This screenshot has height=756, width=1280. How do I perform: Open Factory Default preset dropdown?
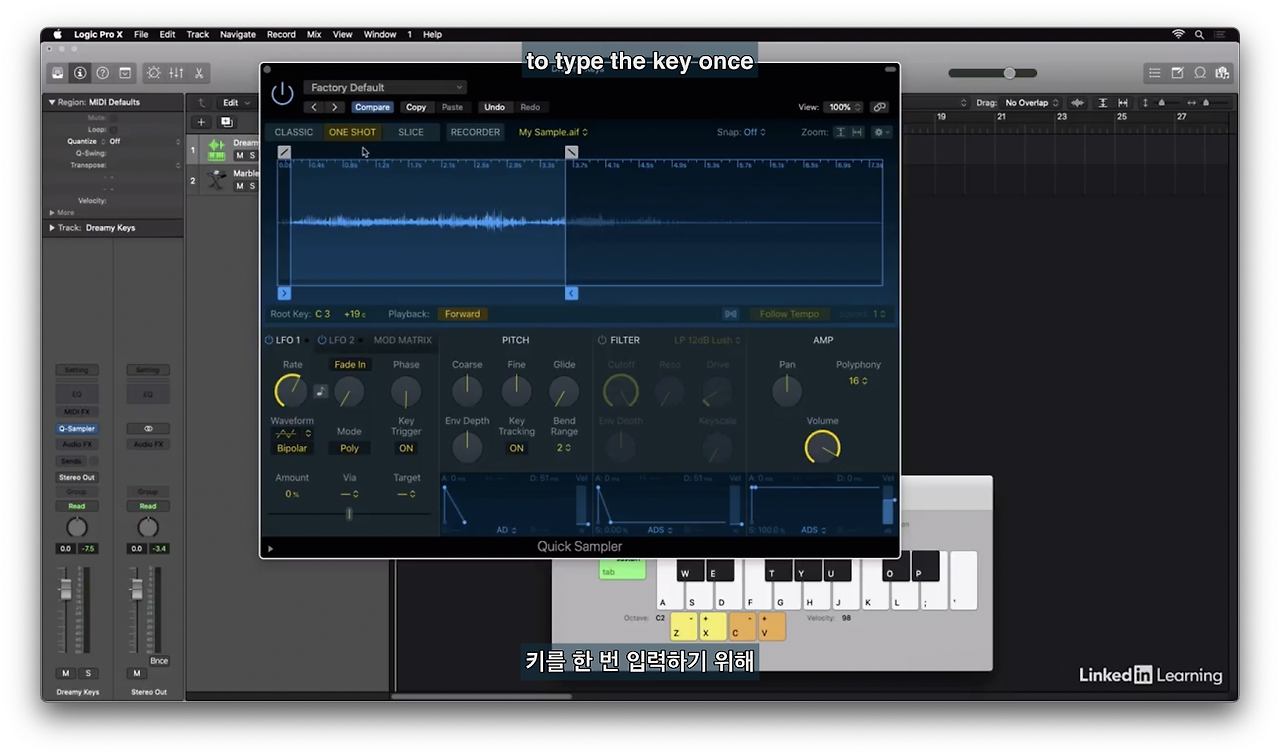tap(385, 88)
